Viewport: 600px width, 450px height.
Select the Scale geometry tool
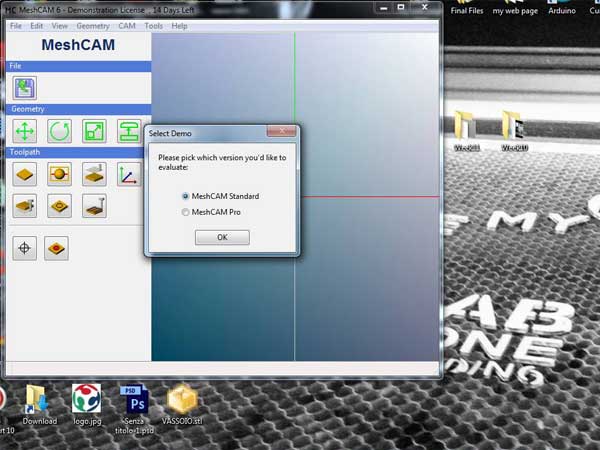(x=94, y=131)
